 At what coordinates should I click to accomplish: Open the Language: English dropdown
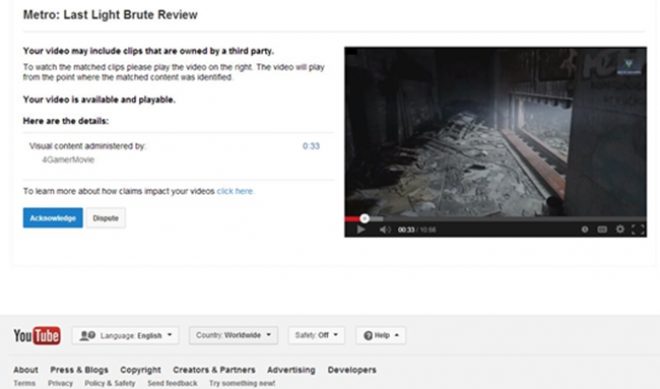click(x=125, y=336)
